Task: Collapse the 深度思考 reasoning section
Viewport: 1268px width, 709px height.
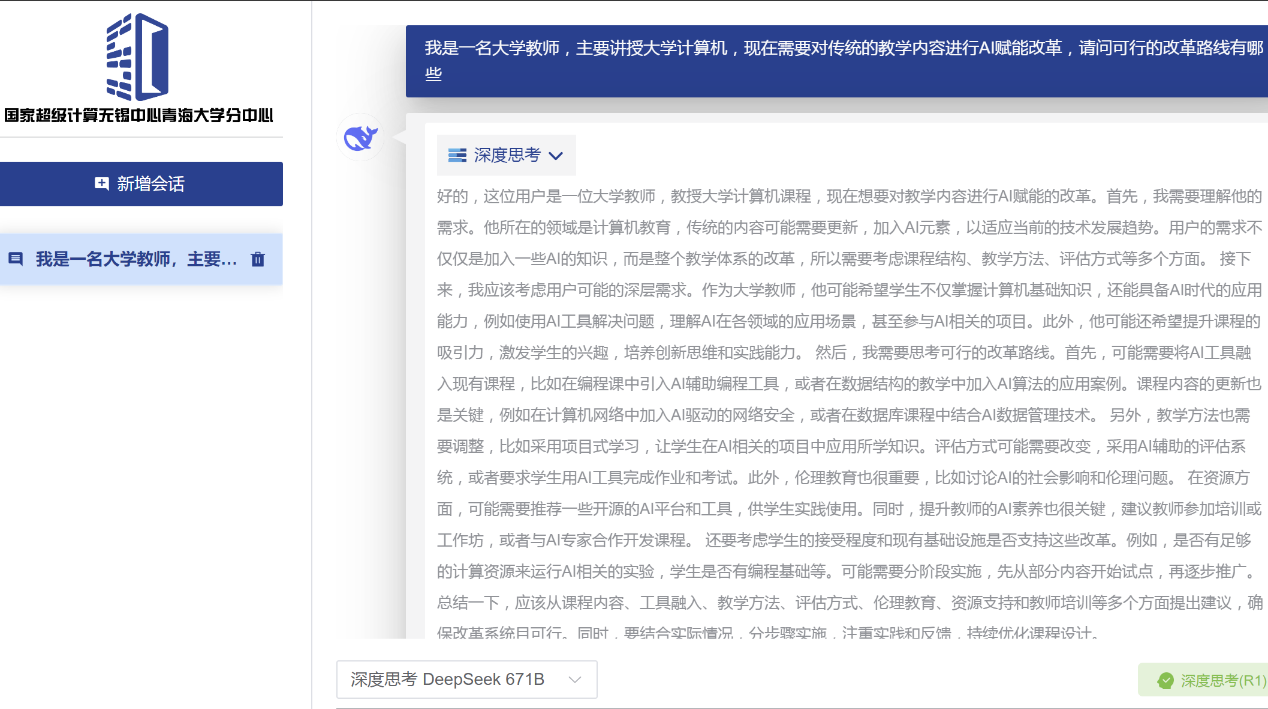Action: point(506,155)
